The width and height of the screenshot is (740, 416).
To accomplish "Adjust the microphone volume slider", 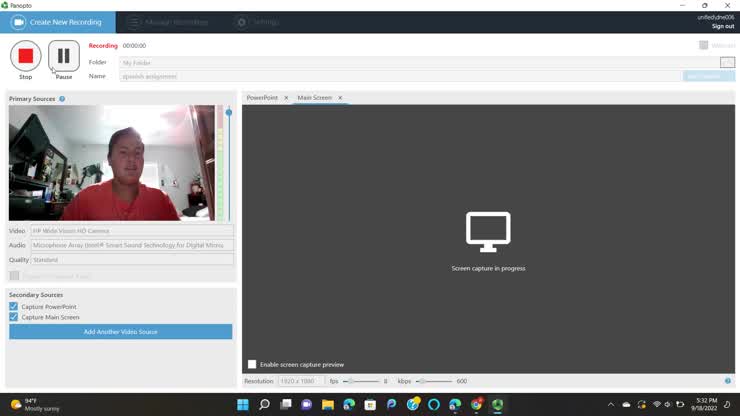I will (229, 112).
